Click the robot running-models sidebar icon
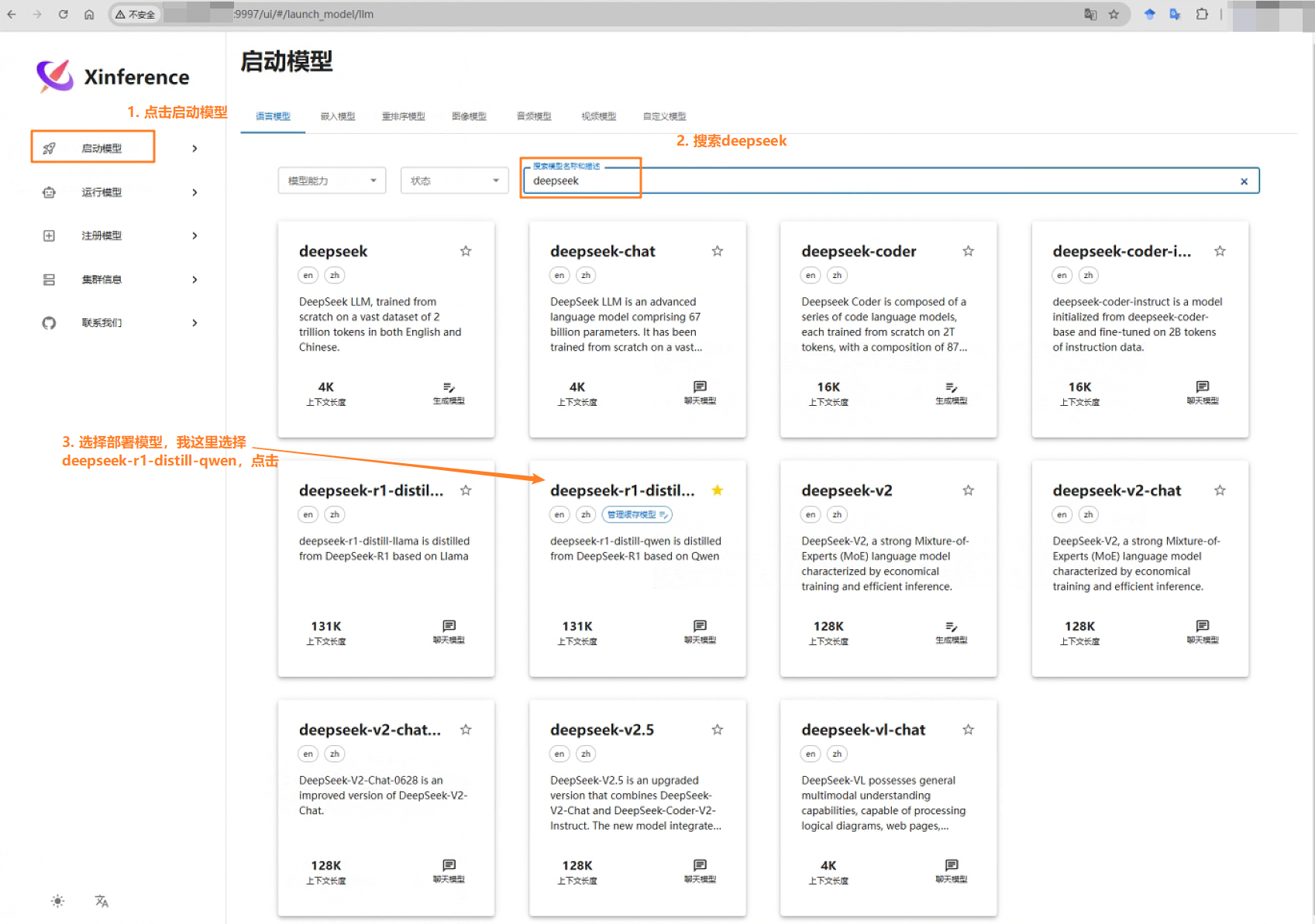The image size is (1315, 924). (x=49, y=192)
